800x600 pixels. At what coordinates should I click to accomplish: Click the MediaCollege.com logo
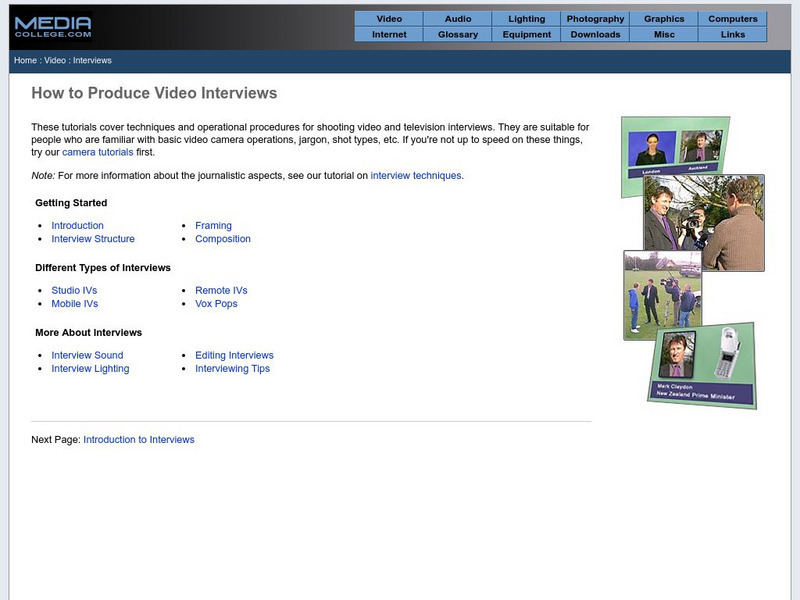[x=54, y=26]
